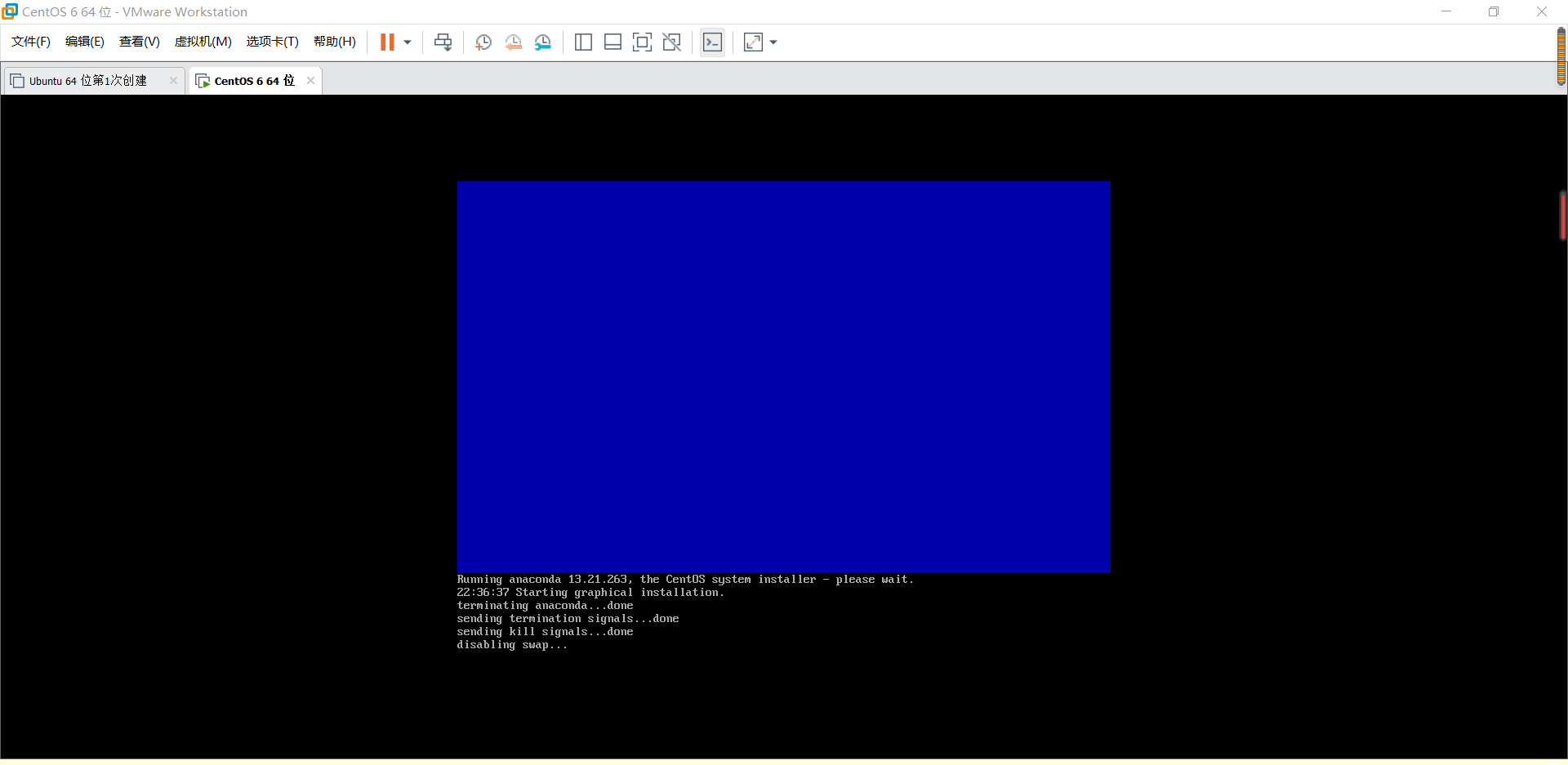Click the 'Running anaconda 13.21.263' console line
The width and height of the screenshot is (1568, 765).
[685, 580]
